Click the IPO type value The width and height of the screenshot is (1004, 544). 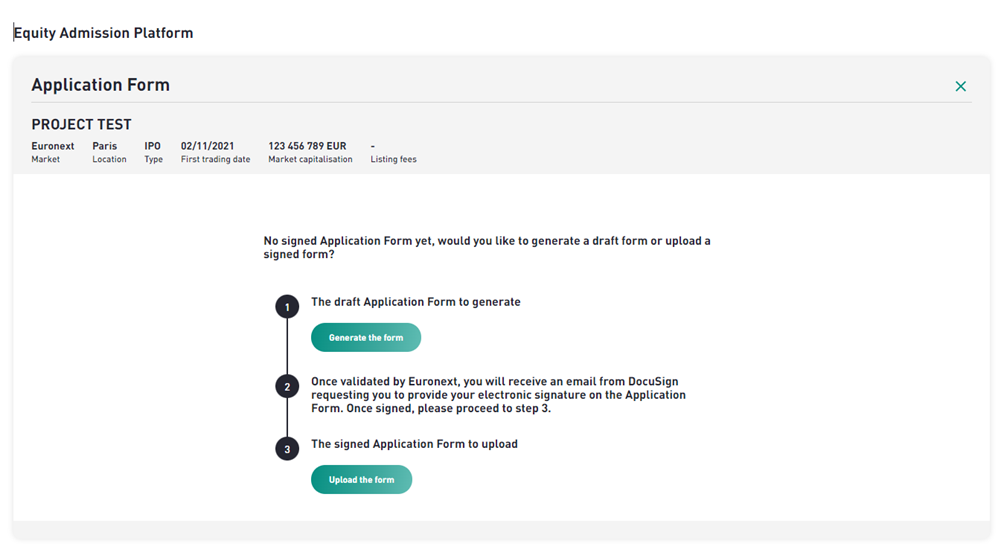coord(152,146)
